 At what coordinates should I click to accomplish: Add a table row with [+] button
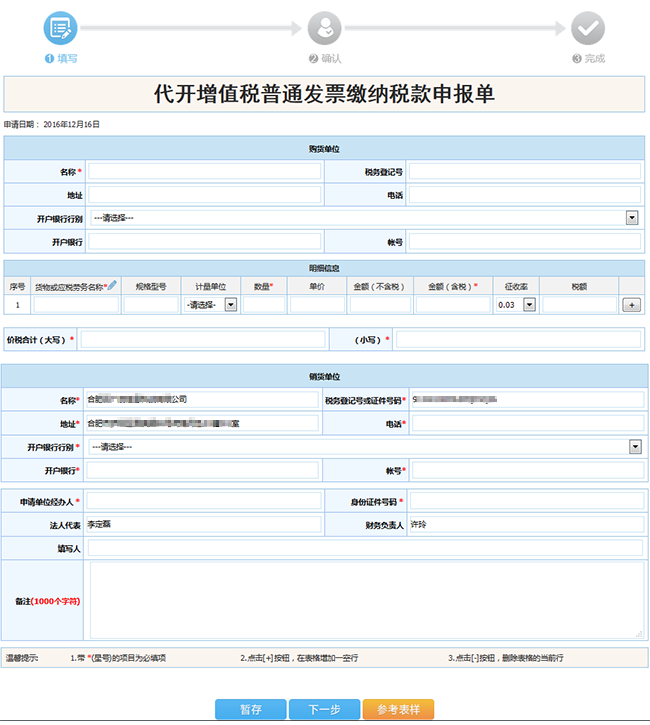pos(631,305)
